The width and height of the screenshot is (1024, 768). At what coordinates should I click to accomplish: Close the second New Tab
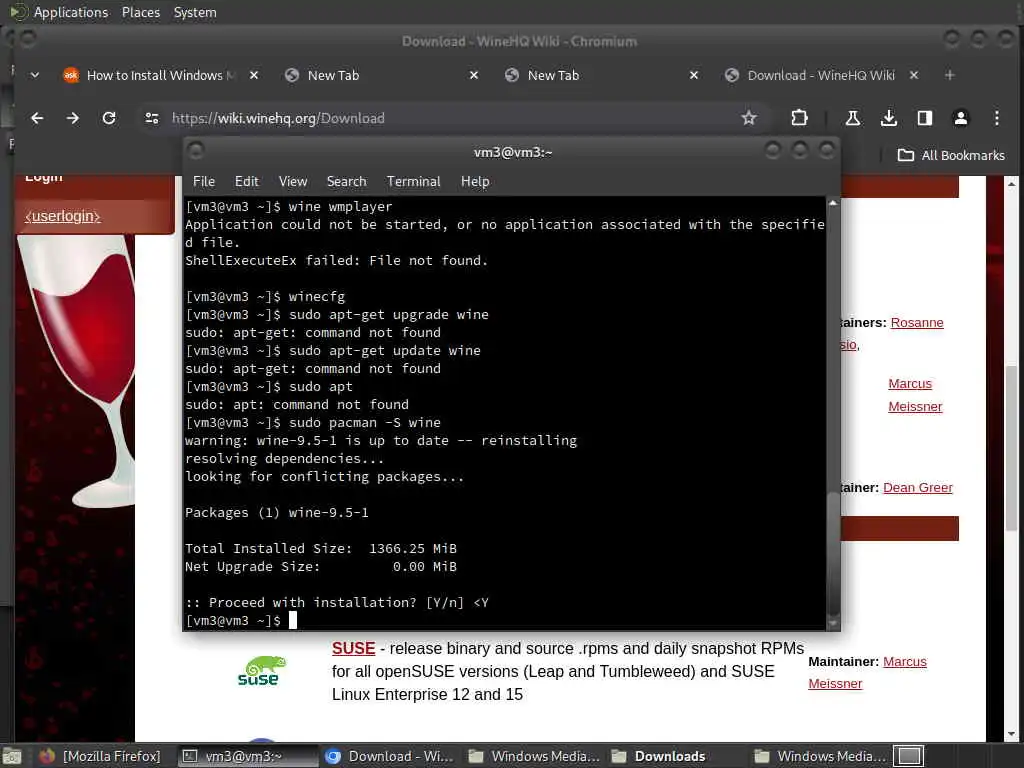click(x=694, y=75)
